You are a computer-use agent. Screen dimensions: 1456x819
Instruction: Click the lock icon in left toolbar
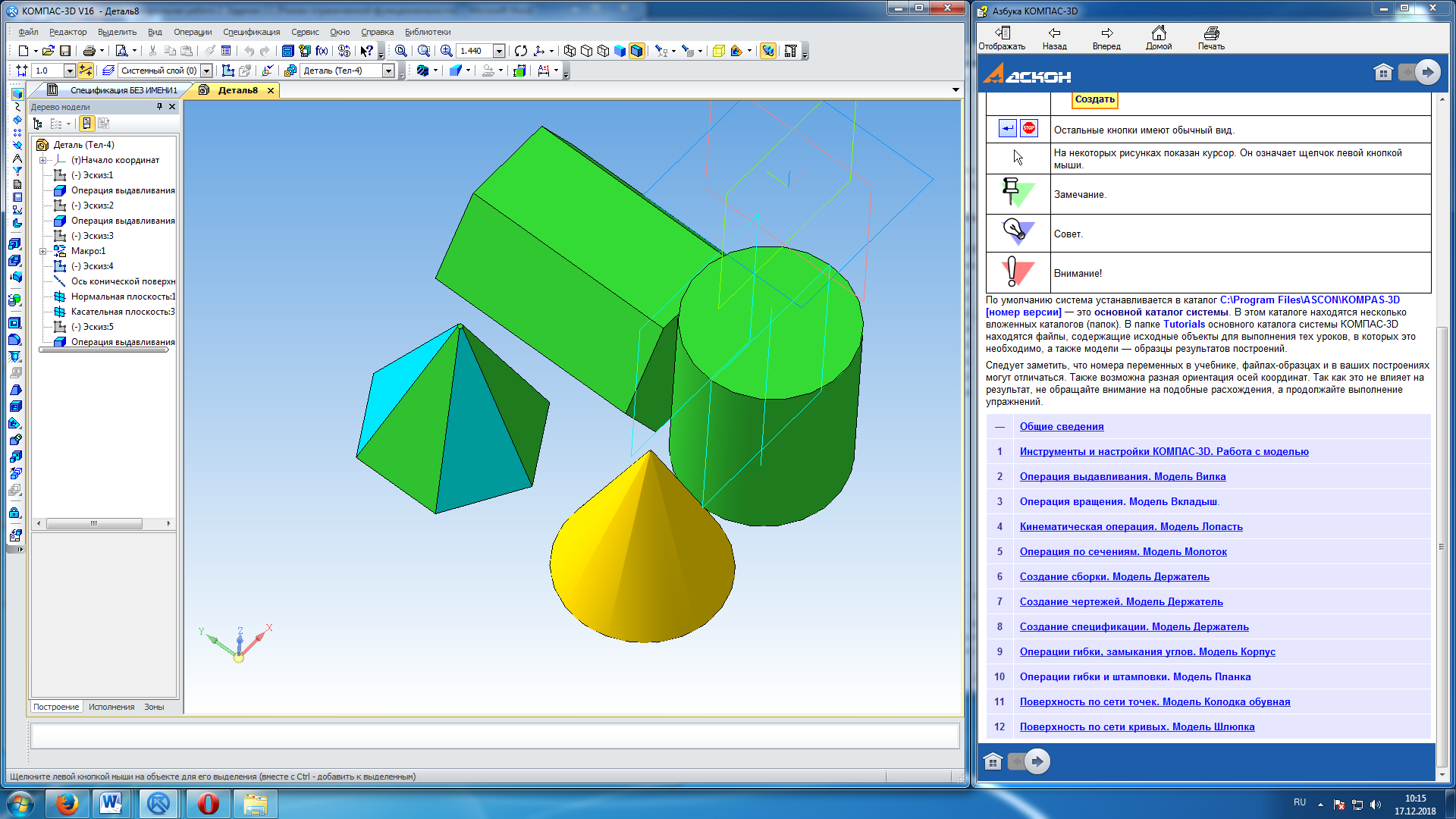click(x=16, y=513)
